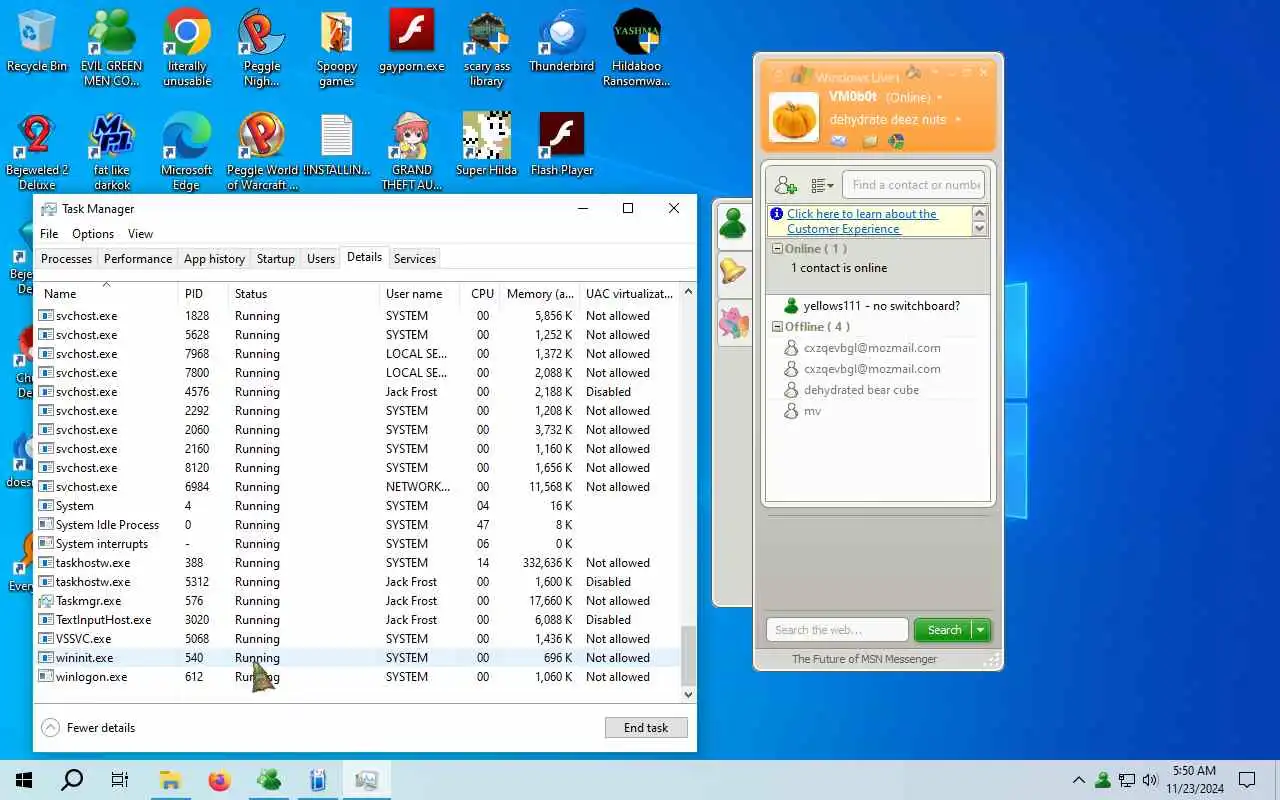Open the Recycle Bin desktop icon

tap(37, 41)
